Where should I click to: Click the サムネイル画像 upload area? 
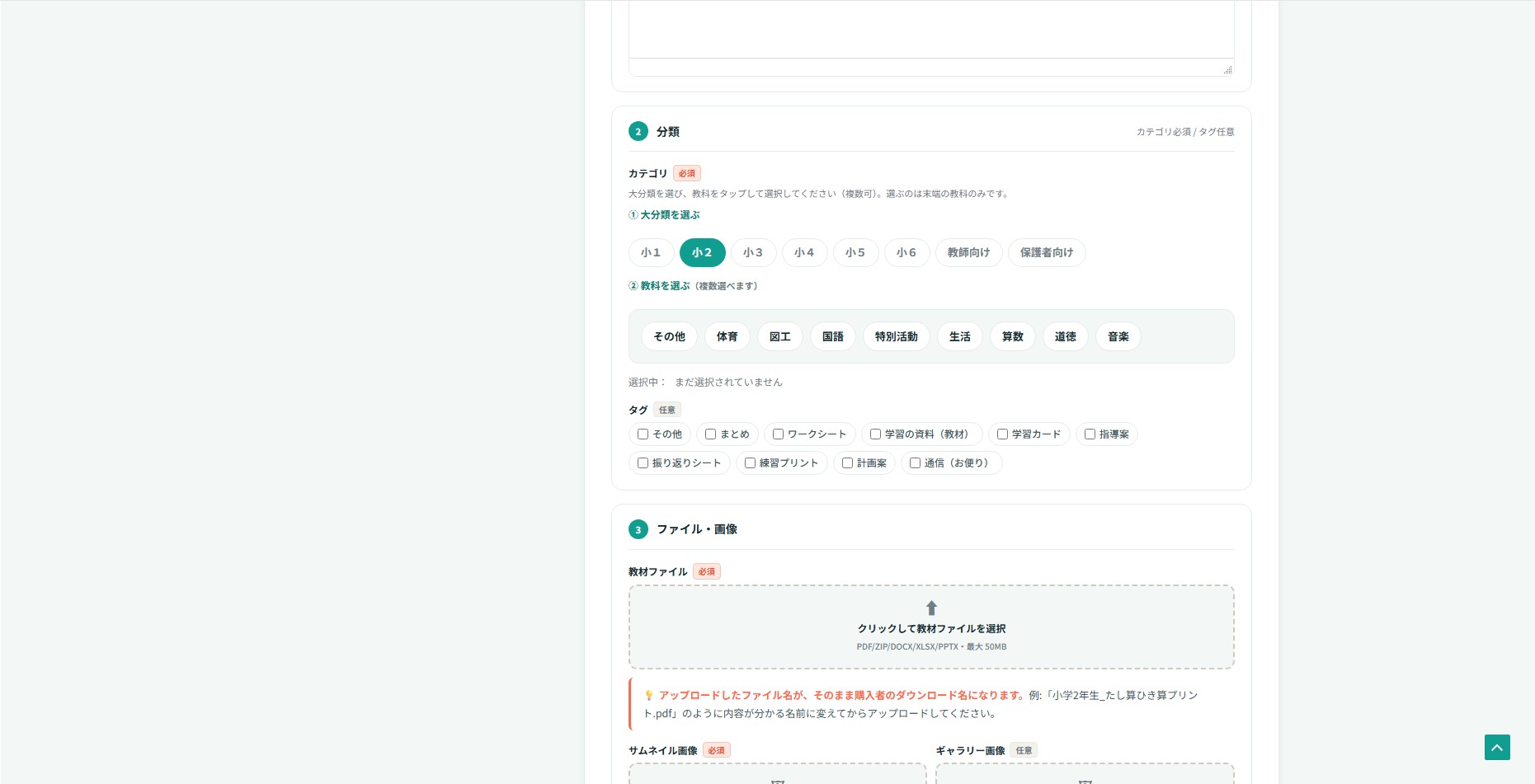tap(777, 773)
